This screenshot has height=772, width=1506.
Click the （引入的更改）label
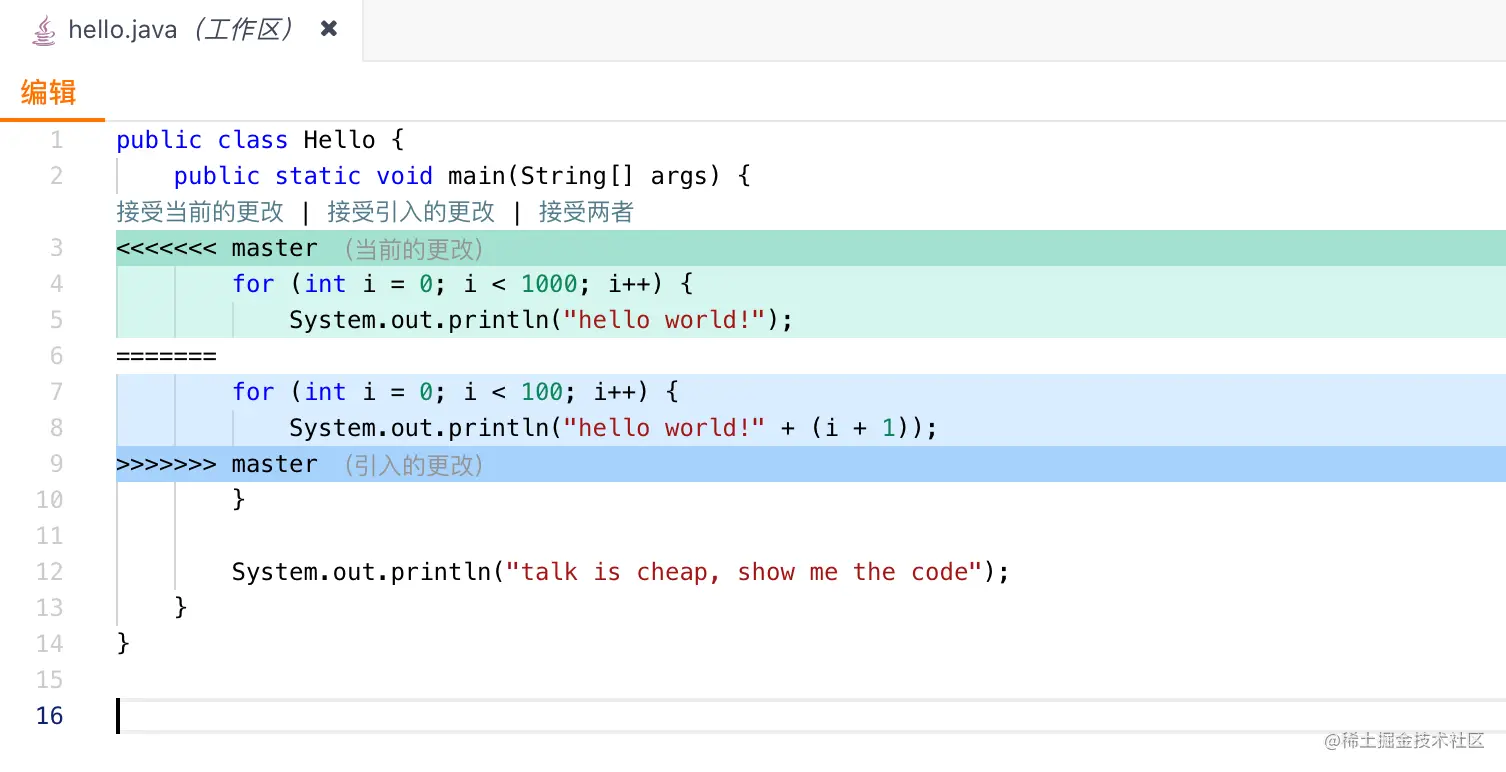tap(413, 464)
